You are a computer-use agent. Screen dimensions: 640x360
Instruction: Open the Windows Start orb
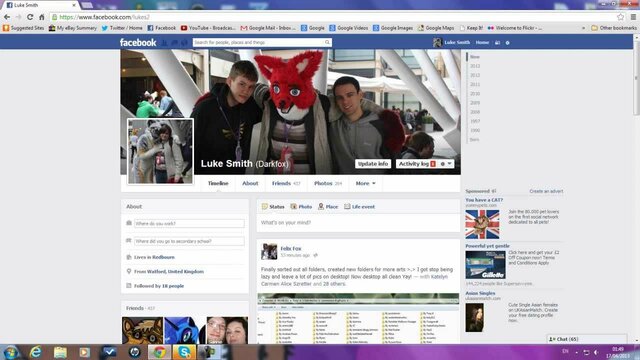pos(11,352)
